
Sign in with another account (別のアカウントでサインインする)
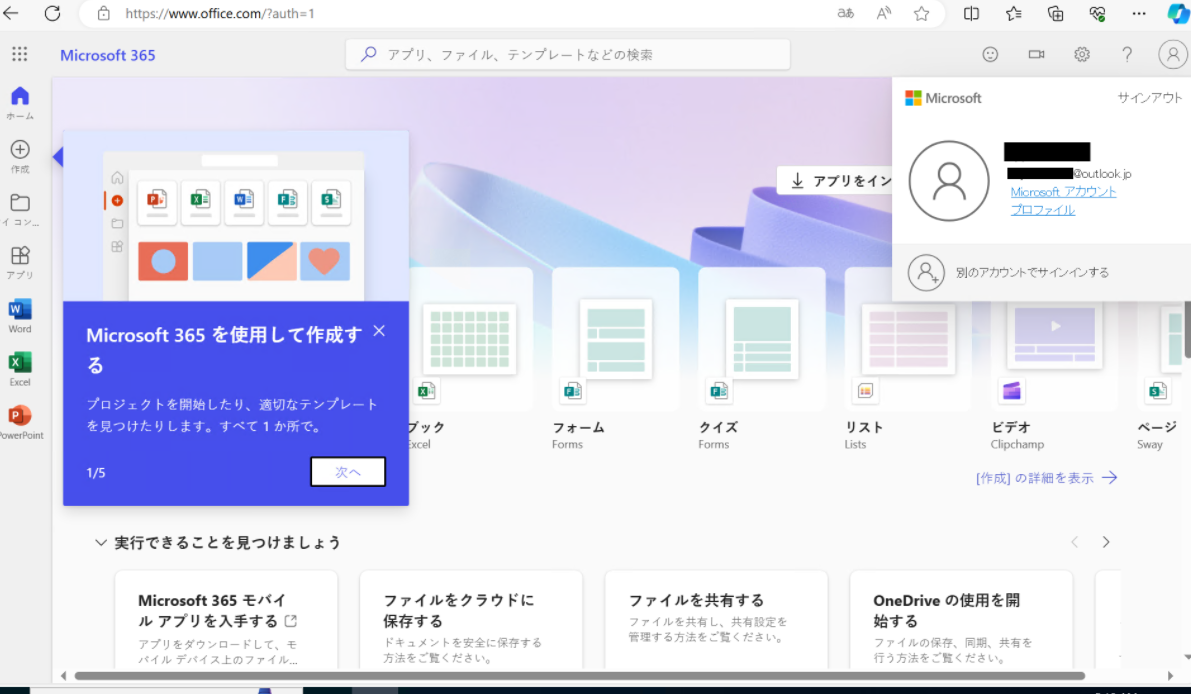(x=1041, y=272)
